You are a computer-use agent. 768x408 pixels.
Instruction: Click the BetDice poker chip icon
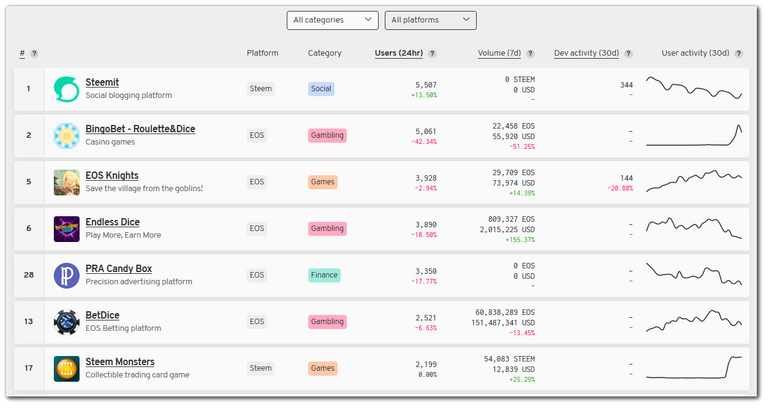[x=66, y=322]
